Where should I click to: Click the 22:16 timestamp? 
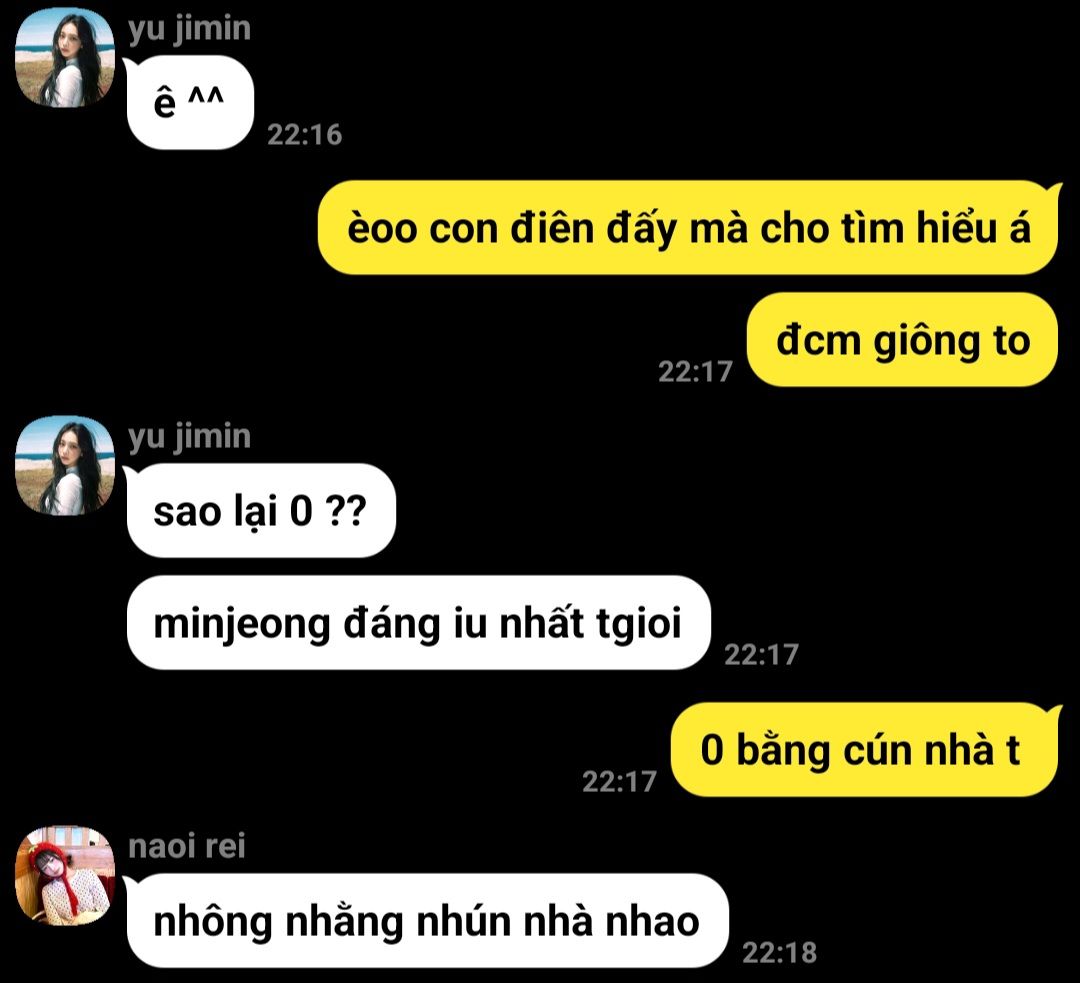[x=304, y=135]
